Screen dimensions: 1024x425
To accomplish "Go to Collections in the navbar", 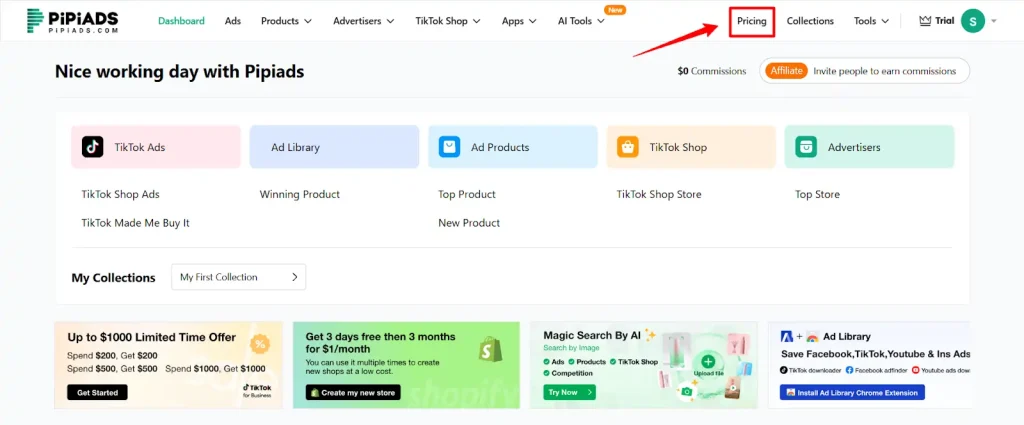I will pyautogui.click(x=810, y=21).
